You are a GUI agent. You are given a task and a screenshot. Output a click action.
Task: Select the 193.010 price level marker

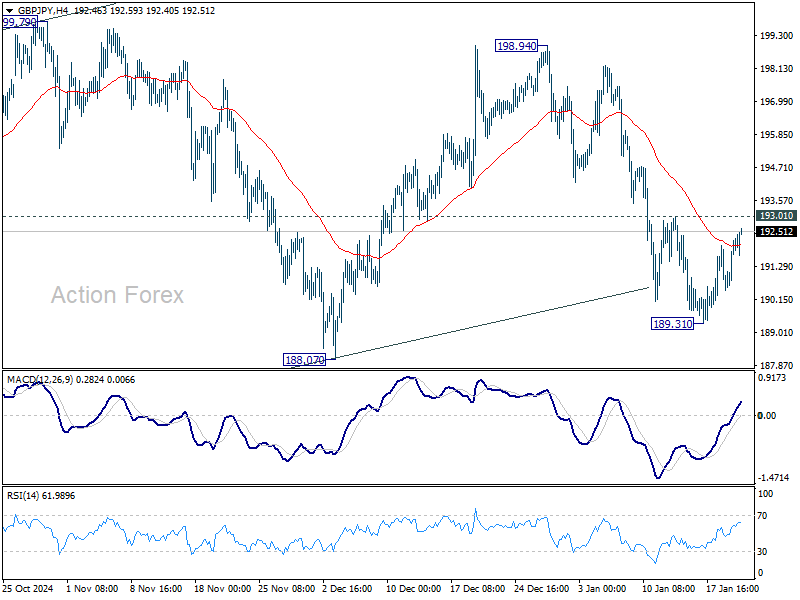click(776, 216)
